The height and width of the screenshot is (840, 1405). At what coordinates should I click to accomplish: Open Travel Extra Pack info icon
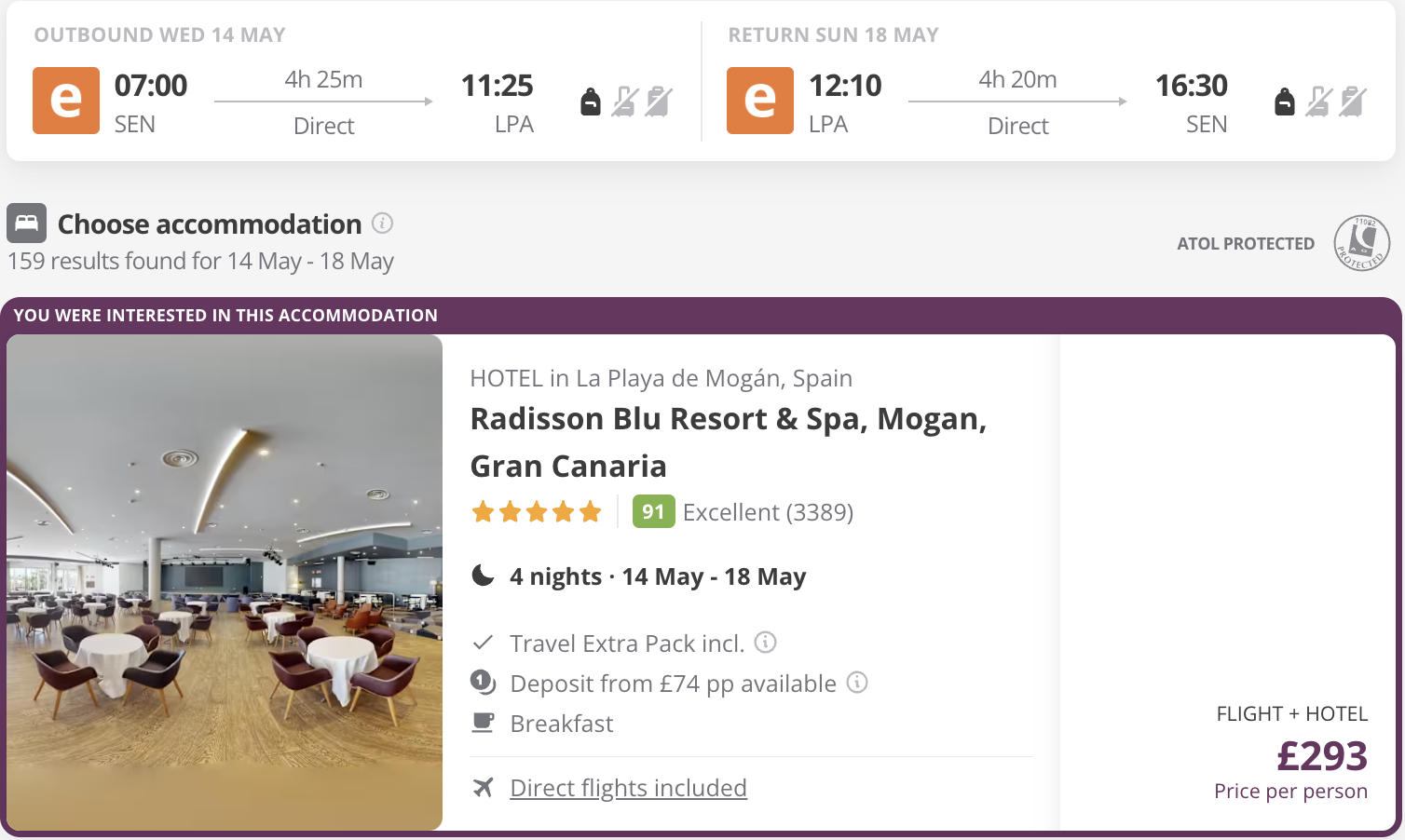(x=765, y=643)
